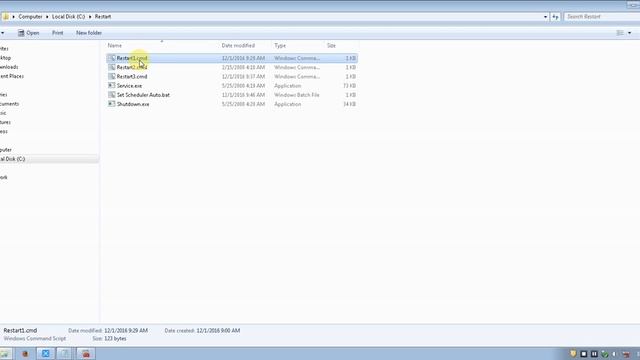Sort by the Type column header
This screenshot has height=360, width=640.
coord(280,45)
